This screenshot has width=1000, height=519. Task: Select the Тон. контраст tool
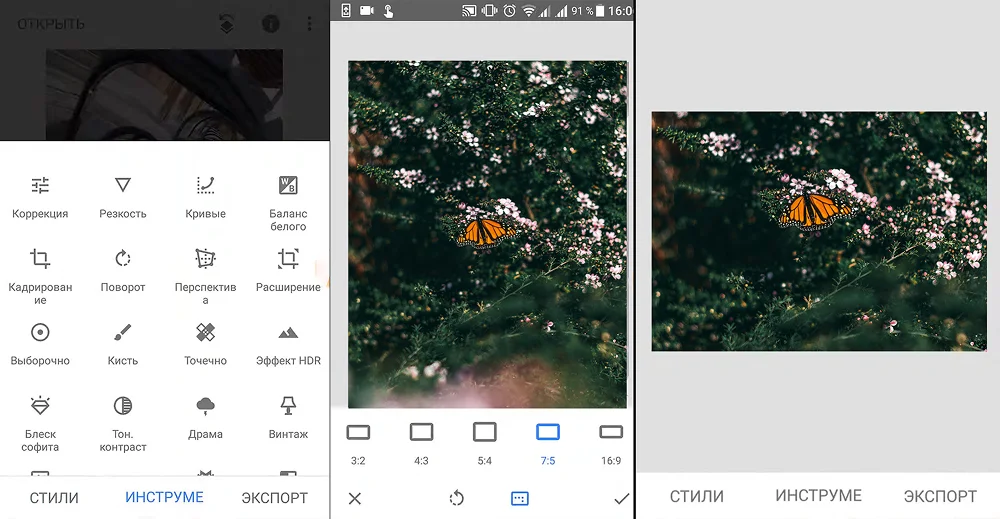click(x=122, y=424)
